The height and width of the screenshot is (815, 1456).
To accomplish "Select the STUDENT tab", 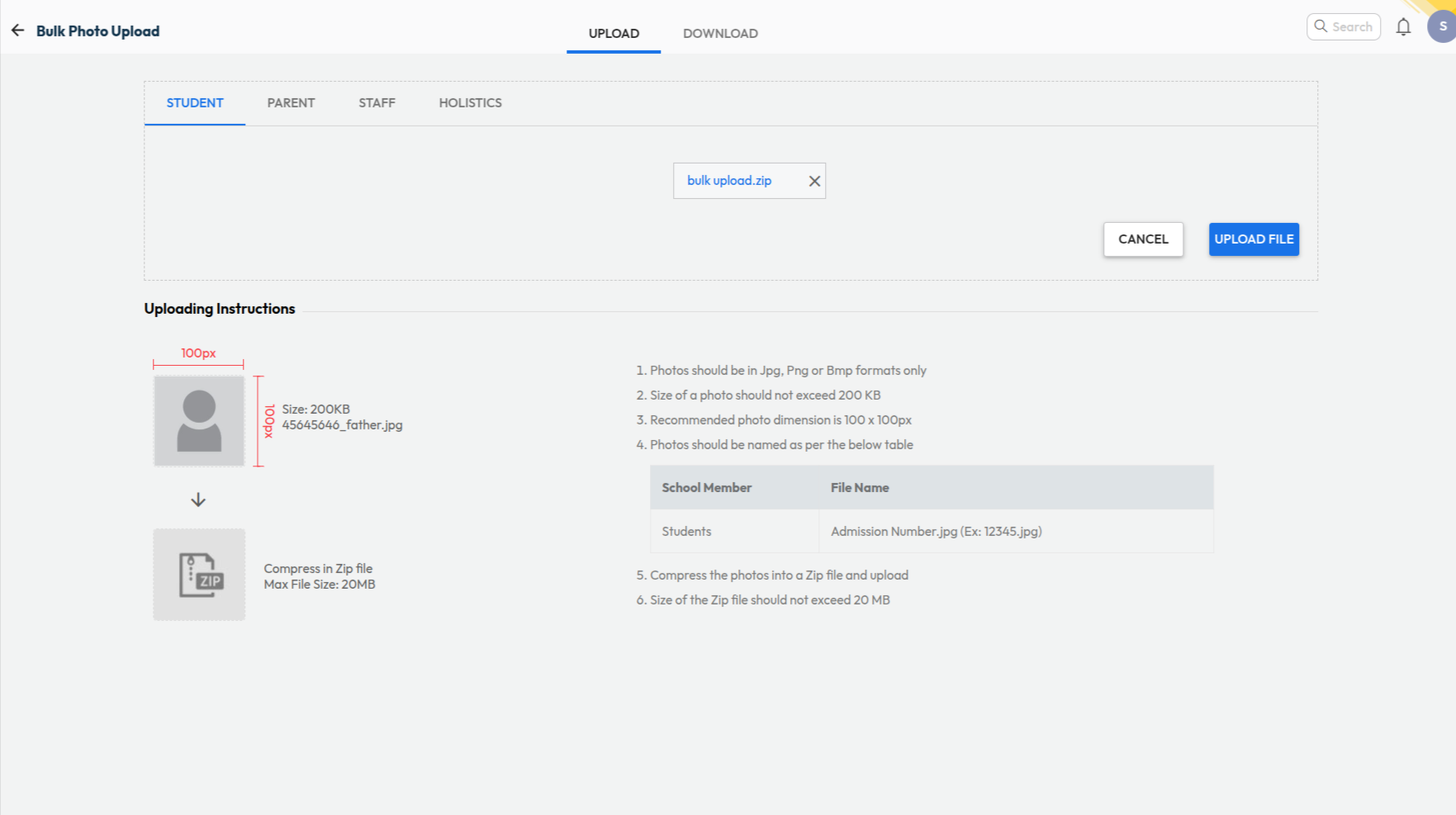I will 195,103.
